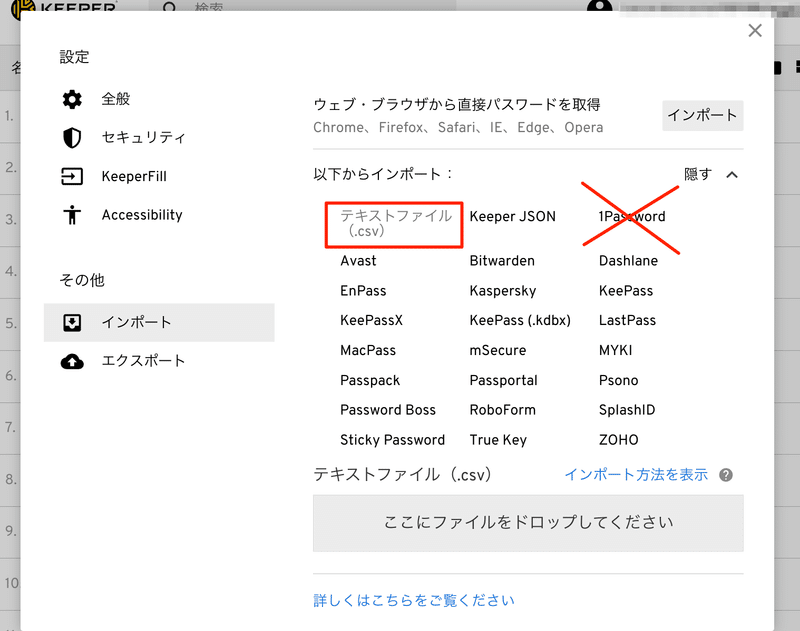Select Dashlane import source
This screenshot has width=800, height=631.
pyautogui.click(x=628, y=261)
